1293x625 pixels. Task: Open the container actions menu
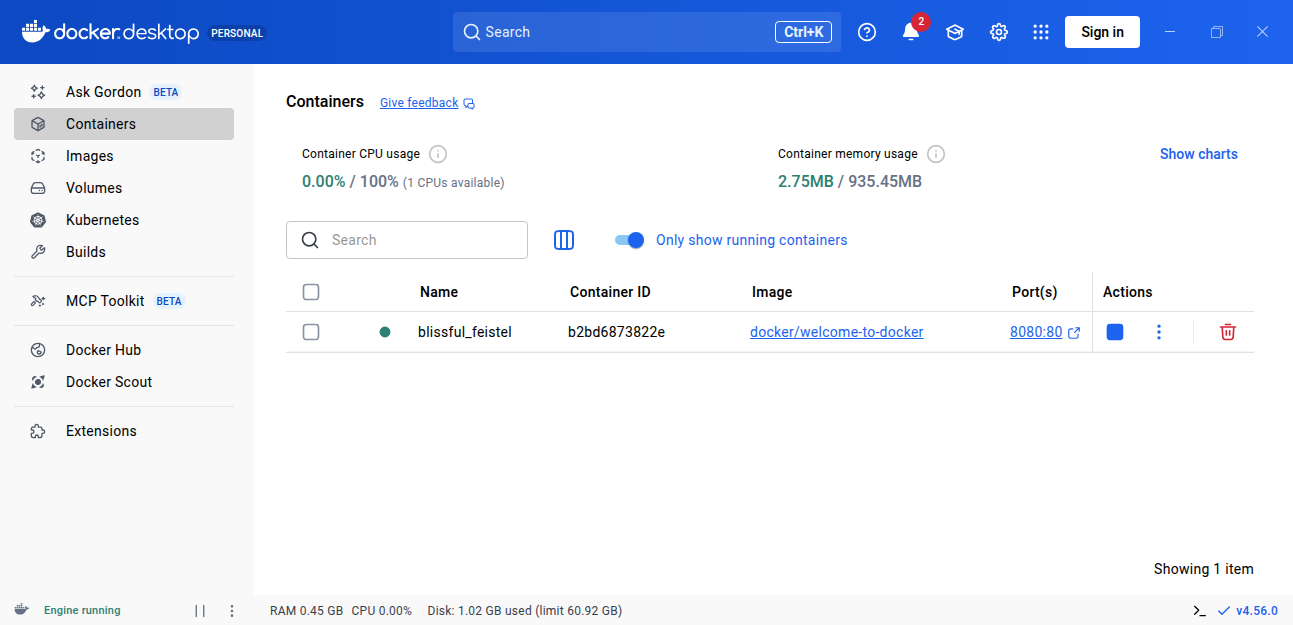[1158, 331]
